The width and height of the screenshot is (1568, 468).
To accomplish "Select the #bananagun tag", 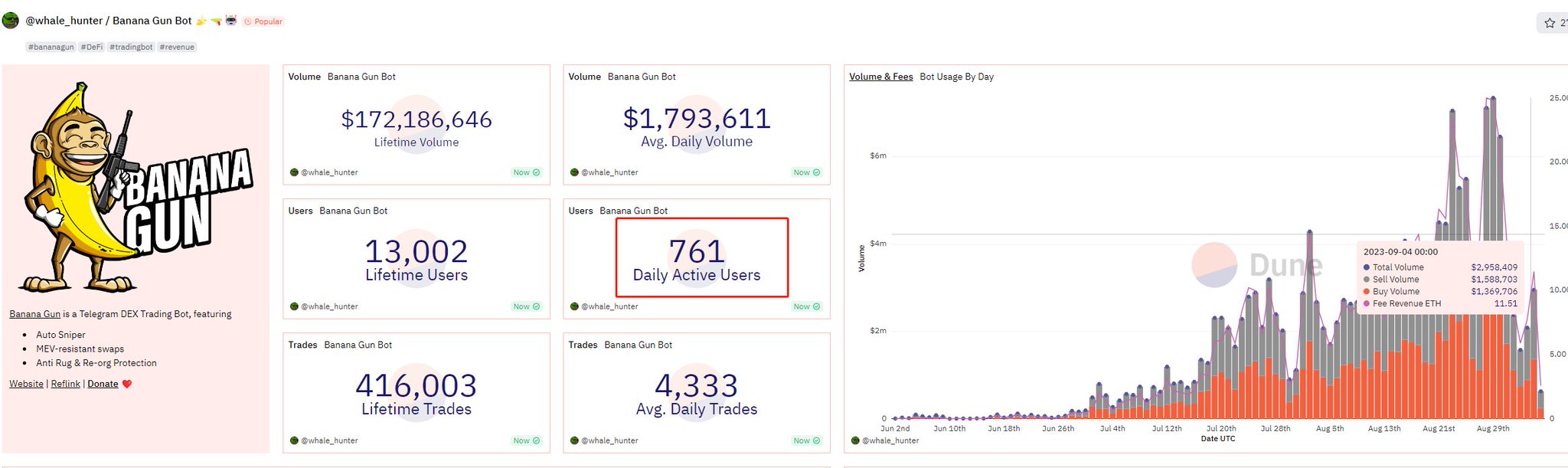I will (51, 47).
